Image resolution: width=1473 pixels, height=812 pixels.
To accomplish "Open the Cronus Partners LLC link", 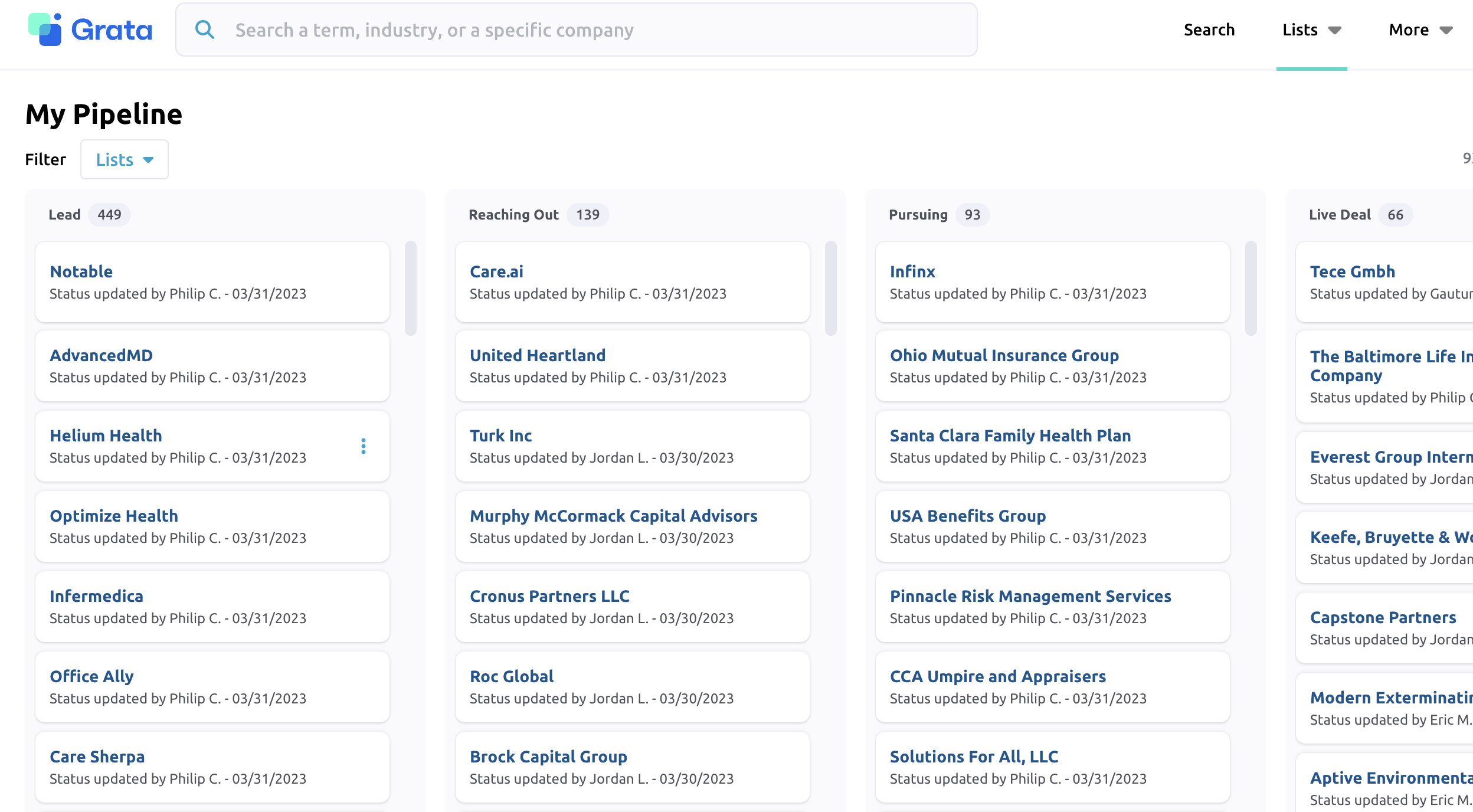I will coord(549,596).
